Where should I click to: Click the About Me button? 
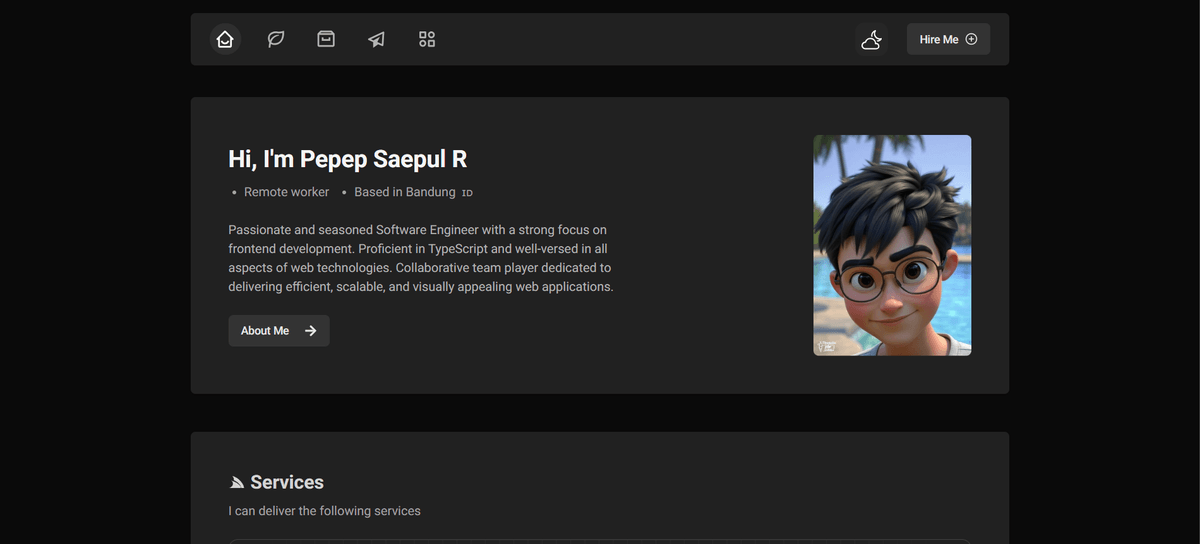coord(265,331)
